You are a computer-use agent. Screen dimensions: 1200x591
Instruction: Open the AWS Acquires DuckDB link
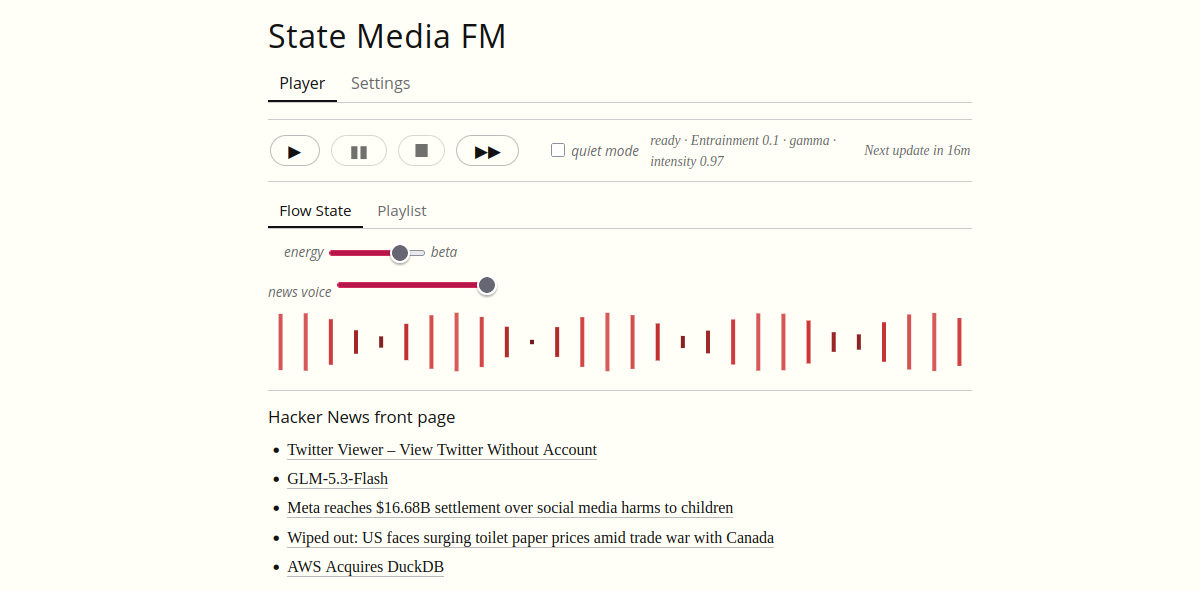[x=365, y=567]
